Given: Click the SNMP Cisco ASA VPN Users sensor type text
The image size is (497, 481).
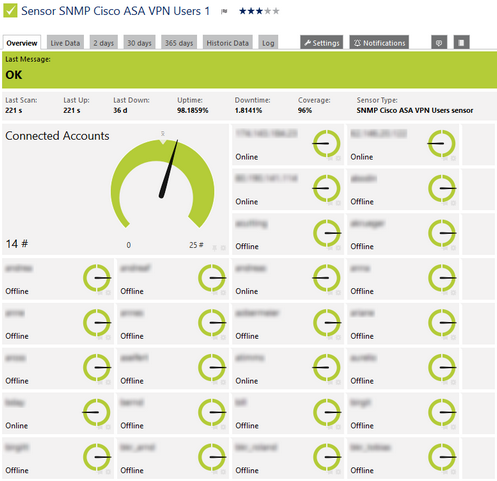Looking at the screenshot, I should pyautogui.click(x=415, y=110).
